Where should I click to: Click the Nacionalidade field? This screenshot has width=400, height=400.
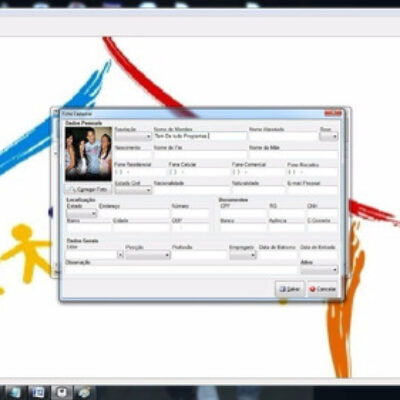(x=191, y=190)
